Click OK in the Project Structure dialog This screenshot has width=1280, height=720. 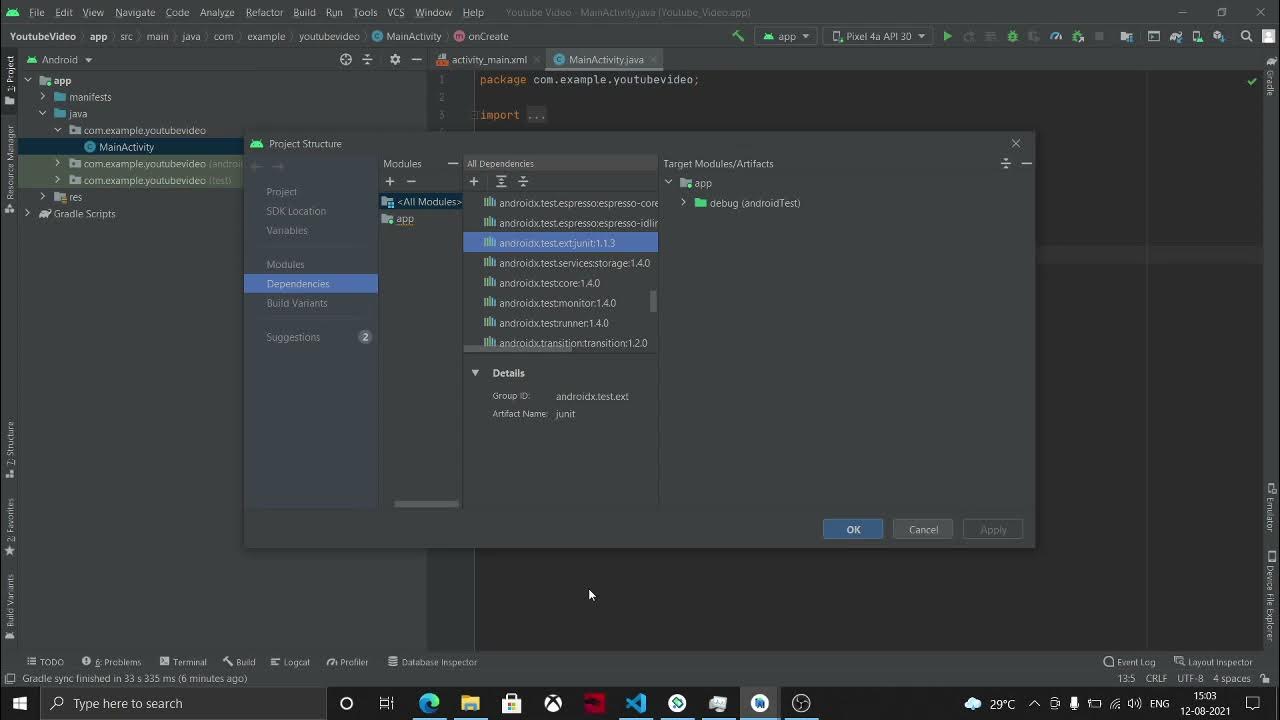coord(853,529)
